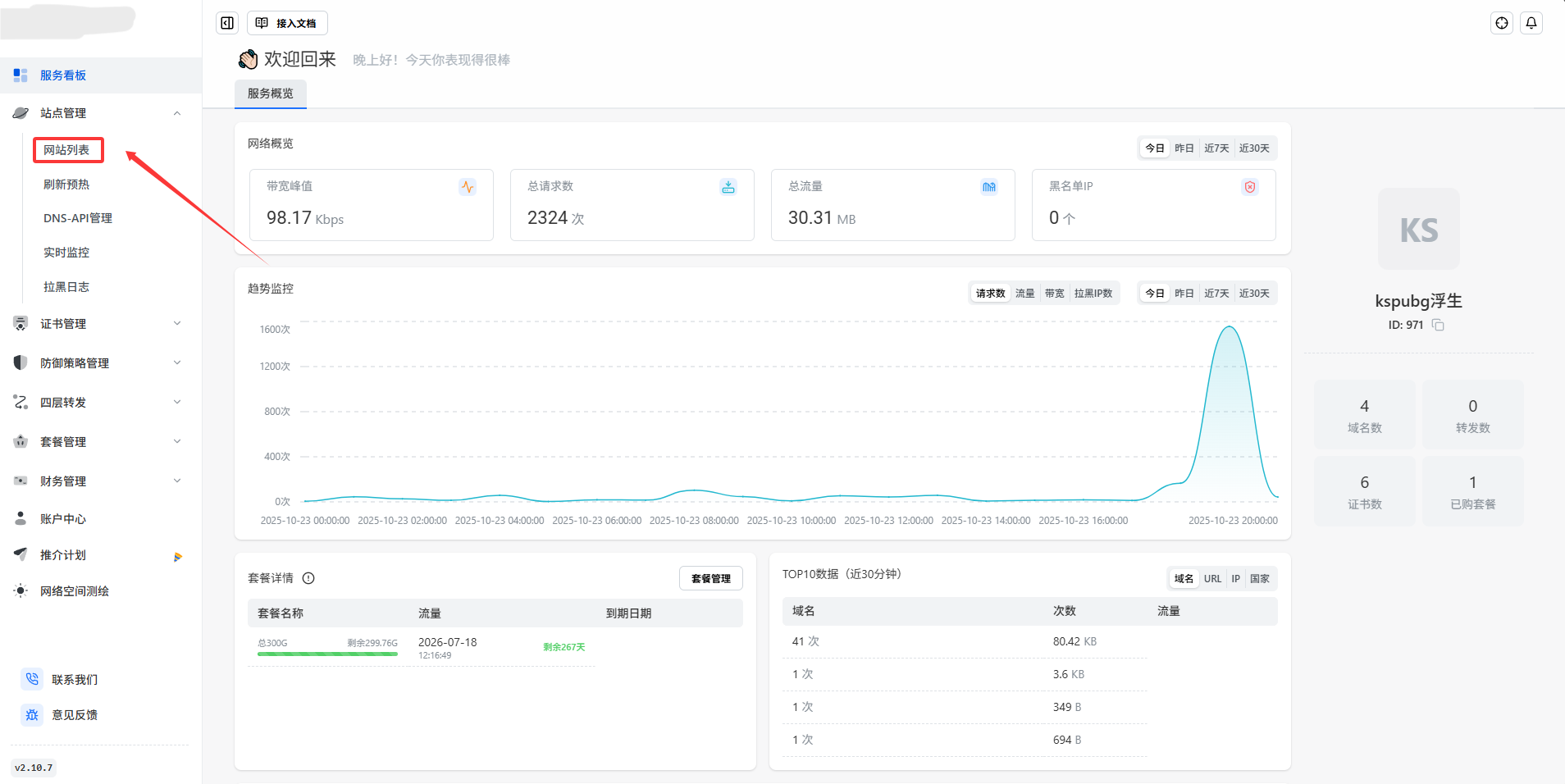
Task: Switch 网络概览 range to 近7天
Action: [1216, 148]
